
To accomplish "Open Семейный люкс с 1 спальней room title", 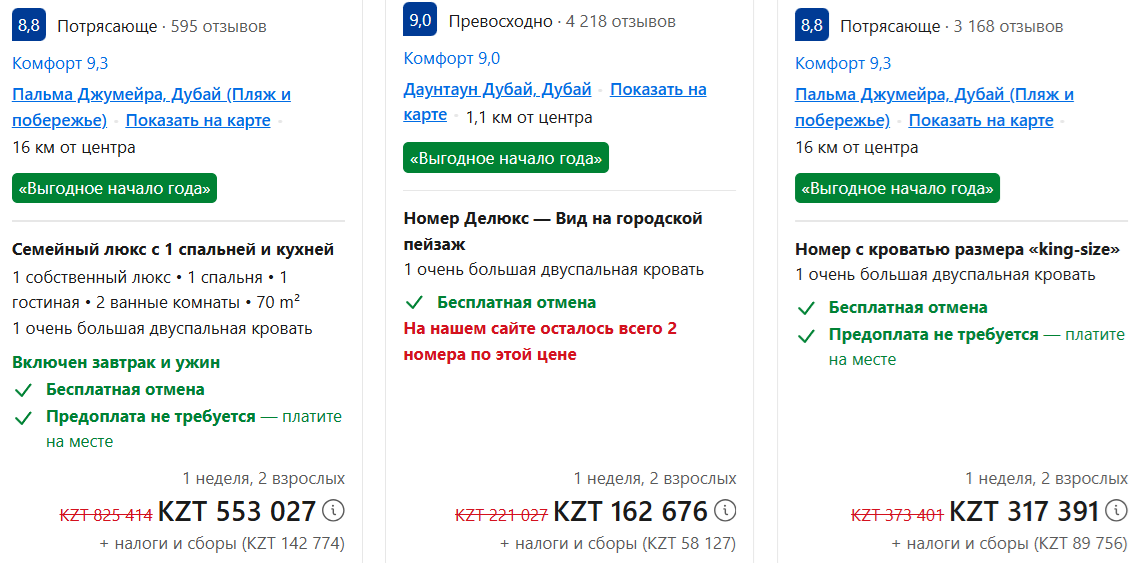I will coord(174,249).
